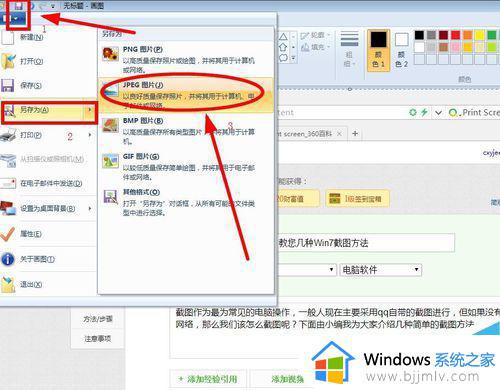Pick the dark red color swatch
The height and width of the screenshot is (390, 500).
click(443, 35)
